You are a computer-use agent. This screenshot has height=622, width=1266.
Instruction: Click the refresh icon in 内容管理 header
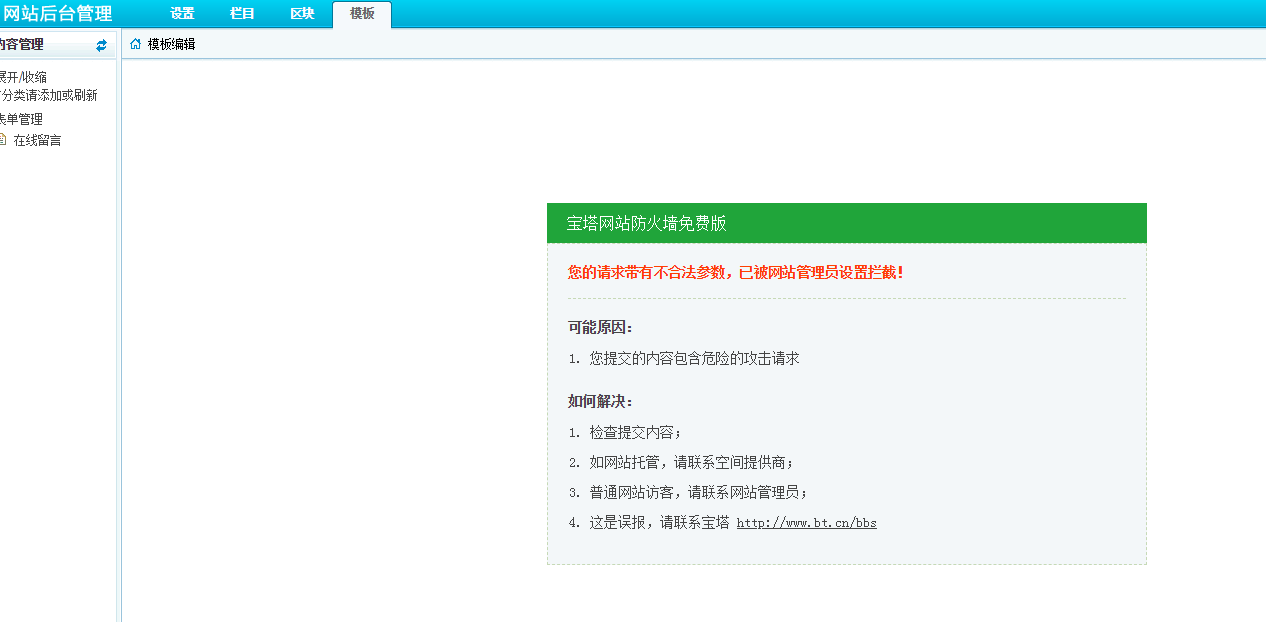102,45
